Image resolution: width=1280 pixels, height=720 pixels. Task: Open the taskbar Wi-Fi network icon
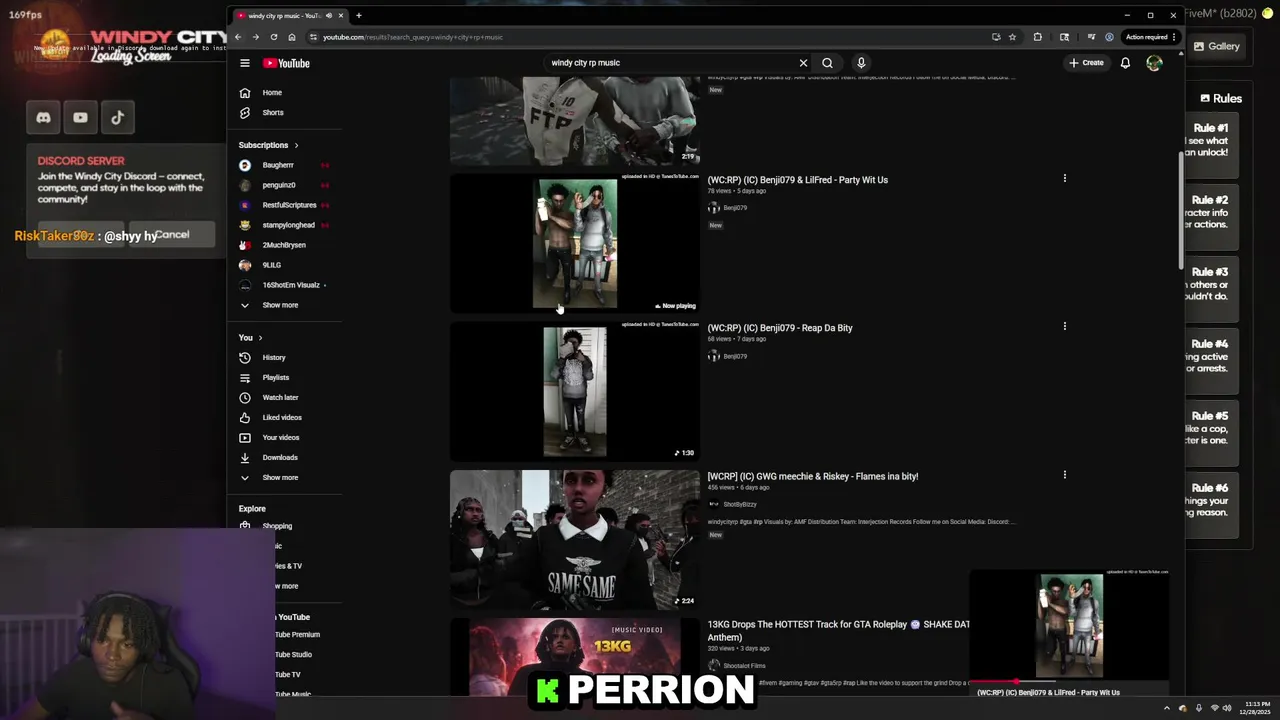1214,708
